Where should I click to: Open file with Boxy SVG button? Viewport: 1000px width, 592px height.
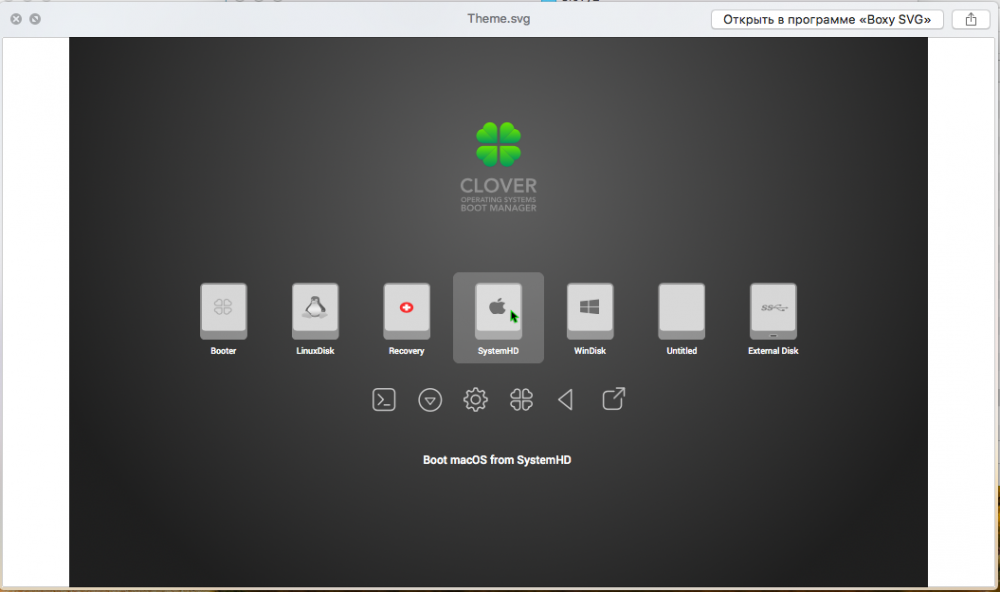tap(827, 19)
